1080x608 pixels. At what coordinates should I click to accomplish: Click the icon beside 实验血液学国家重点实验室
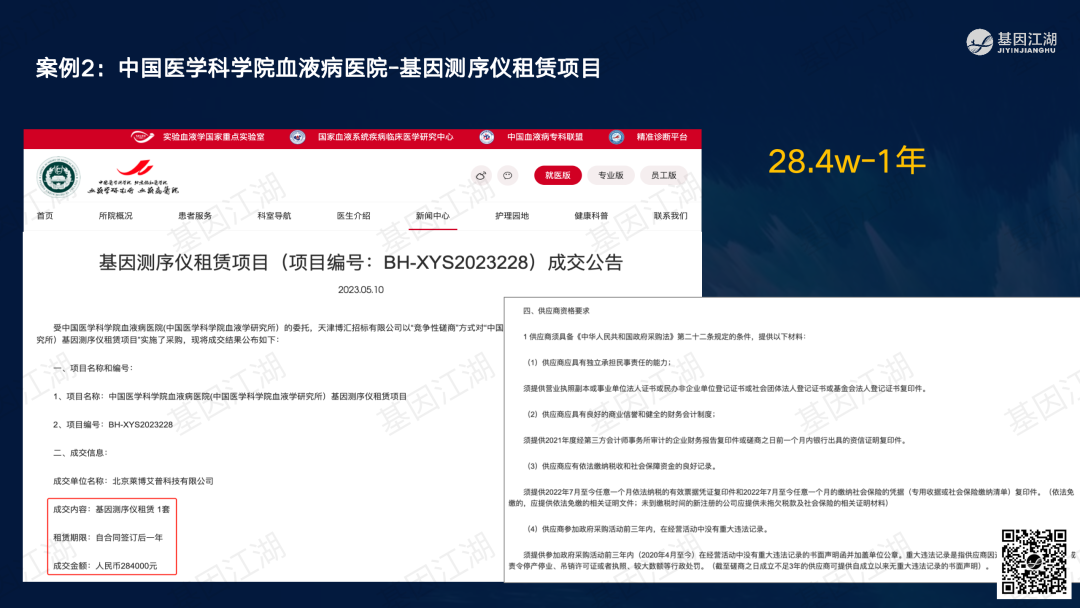[x=141, y=137]
